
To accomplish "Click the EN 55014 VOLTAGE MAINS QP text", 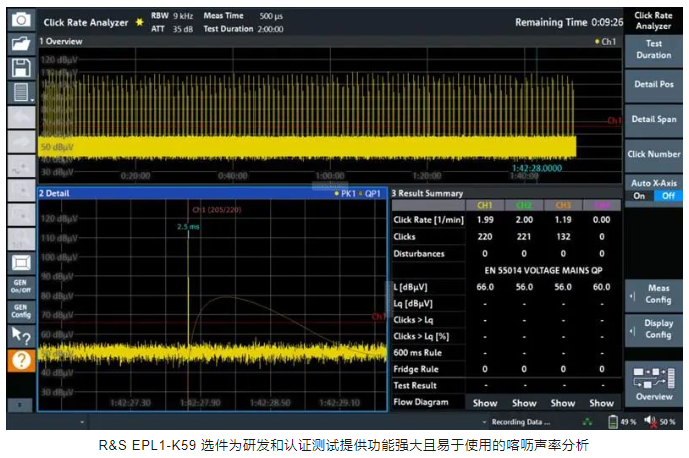I will [x=543, y=271].
